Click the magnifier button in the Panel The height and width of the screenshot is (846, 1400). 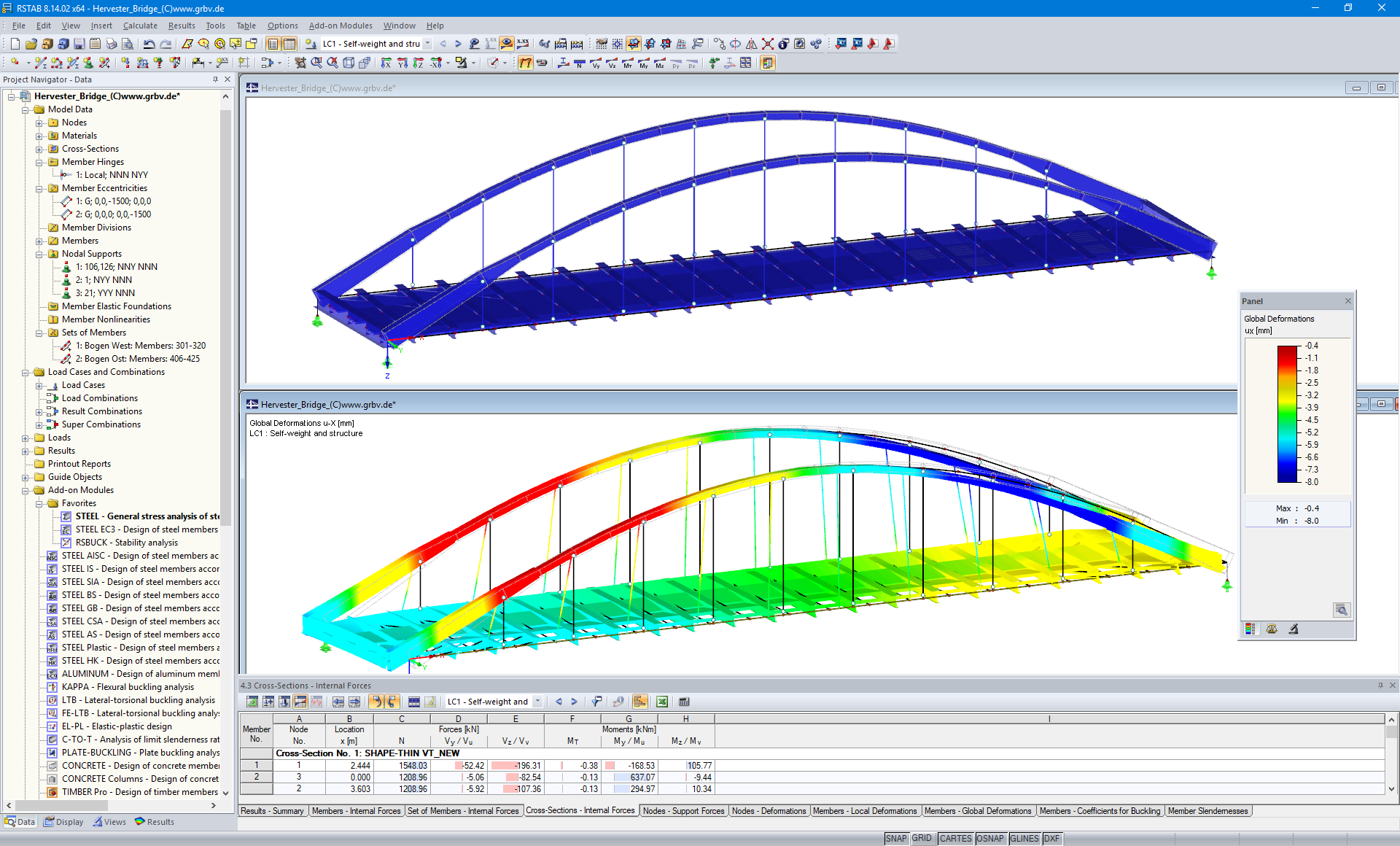[x=1342, y=610]
